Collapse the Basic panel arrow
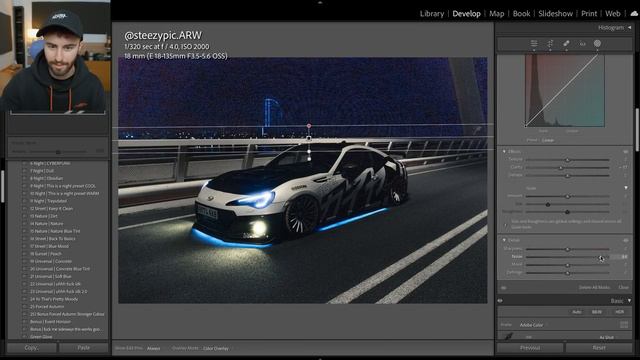The height and width of the screenshot is (360, 640). pyautogui.click(x=629, y=301)
